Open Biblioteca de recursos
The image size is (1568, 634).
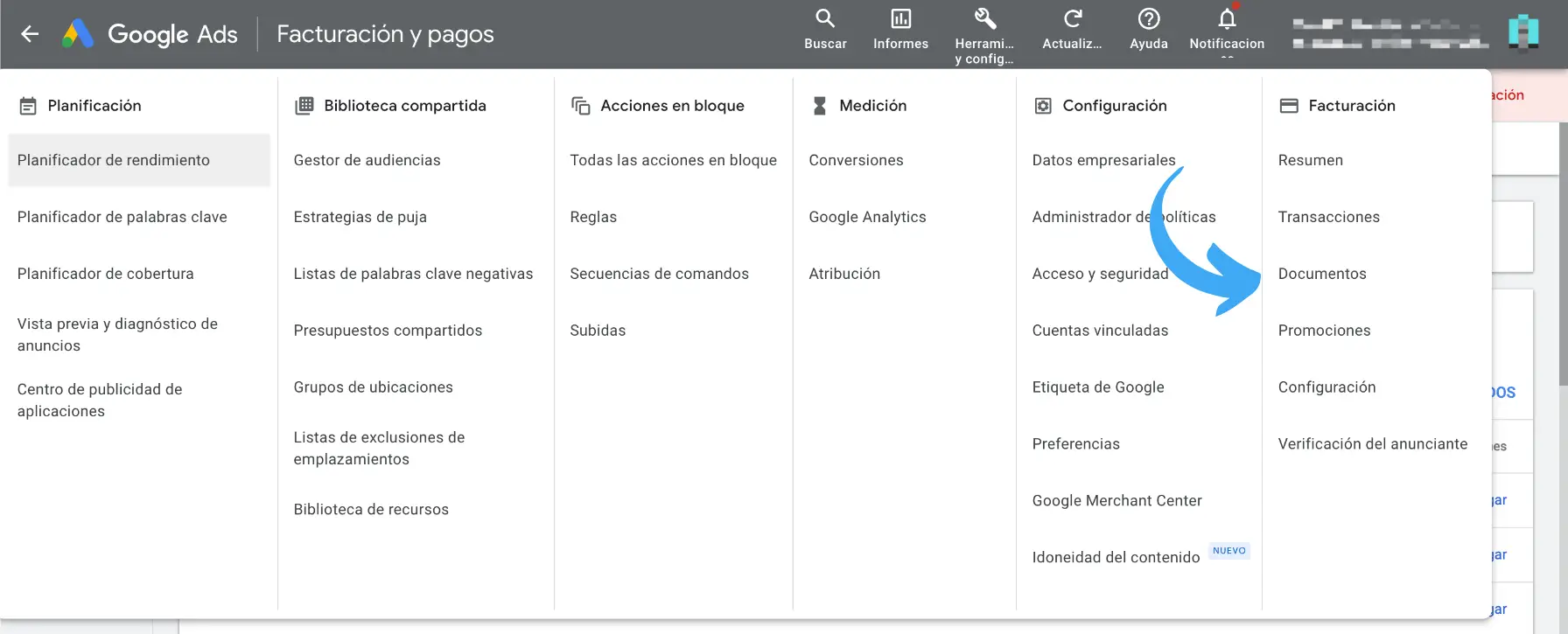coord(371,509)
